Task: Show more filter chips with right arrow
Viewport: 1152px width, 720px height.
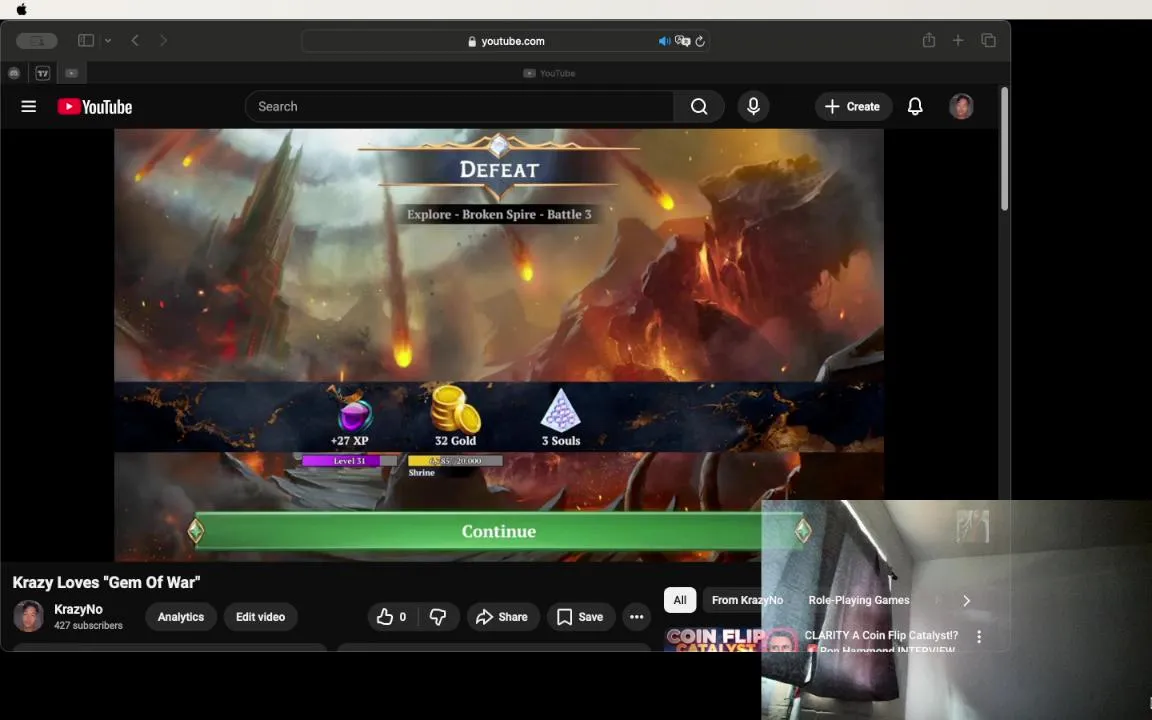Action: click(x=966, y=601)
